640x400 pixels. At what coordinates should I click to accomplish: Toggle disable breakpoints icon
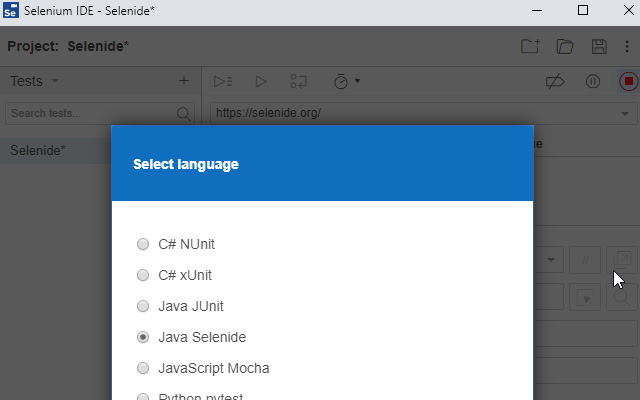click(555, 81)
